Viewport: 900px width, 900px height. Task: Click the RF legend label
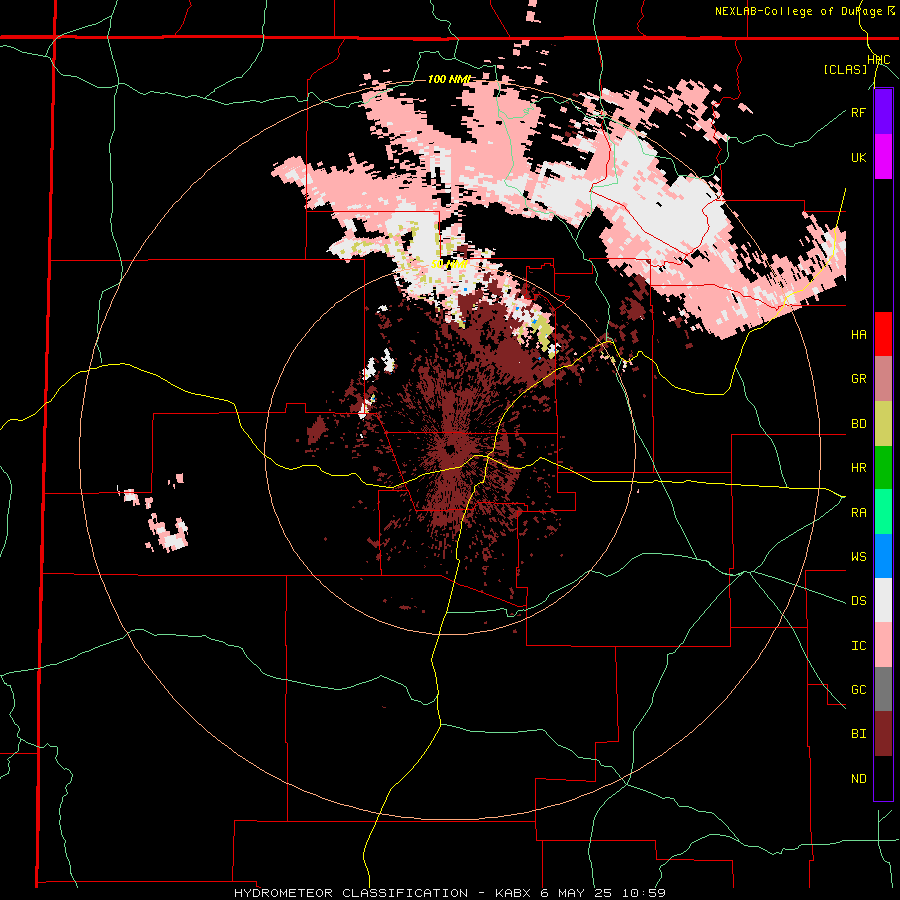(x=858, y=112)
